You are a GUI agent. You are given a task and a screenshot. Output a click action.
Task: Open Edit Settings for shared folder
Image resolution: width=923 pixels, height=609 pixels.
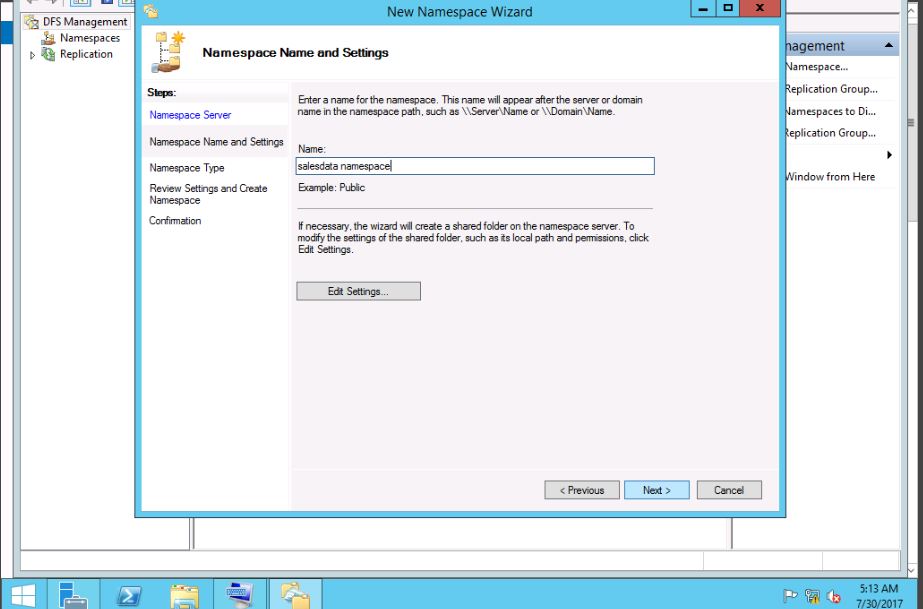coord(358,291)
